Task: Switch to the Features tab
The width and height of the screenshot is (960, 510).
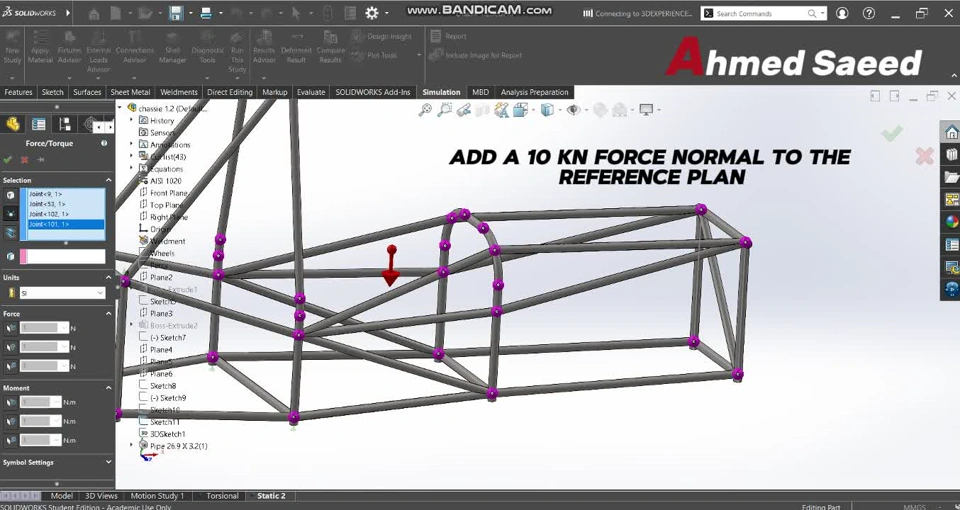Action: (x=18, y=92)
